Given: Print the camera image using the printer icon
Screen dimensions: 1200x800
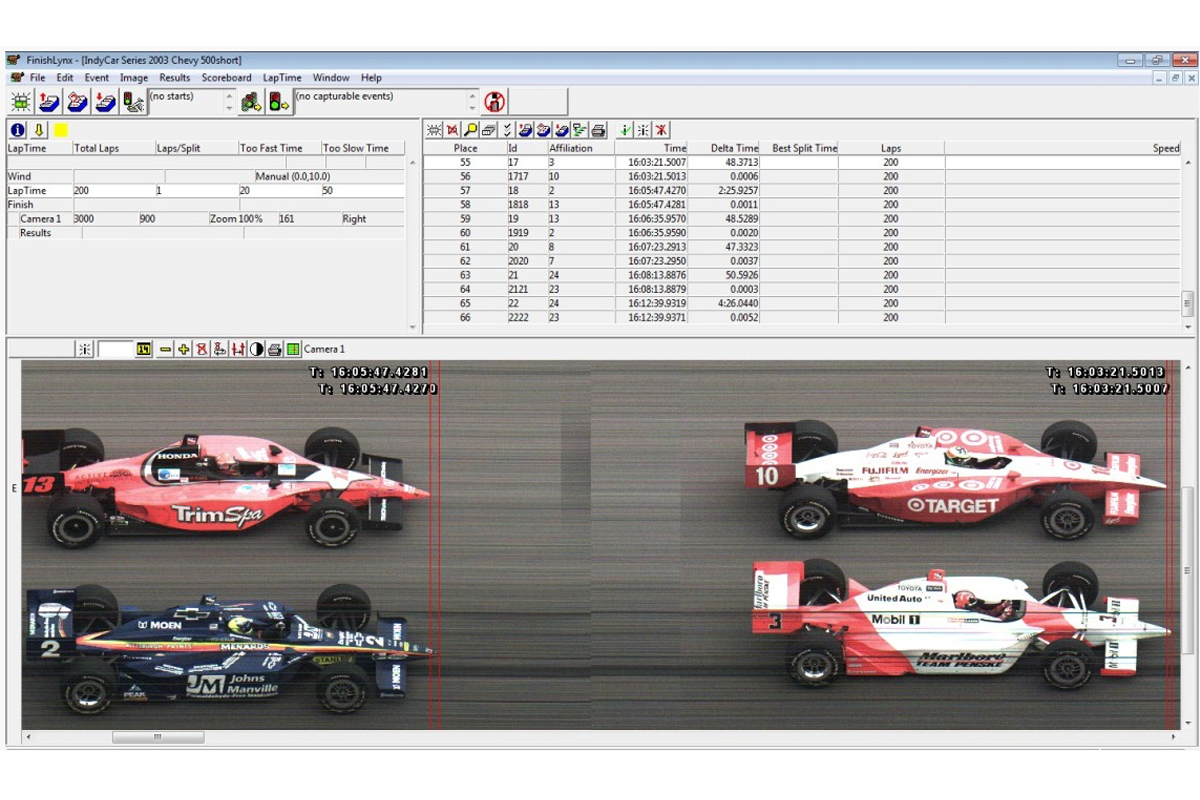Looking at the screenshot, I should (x=274, y=349).
